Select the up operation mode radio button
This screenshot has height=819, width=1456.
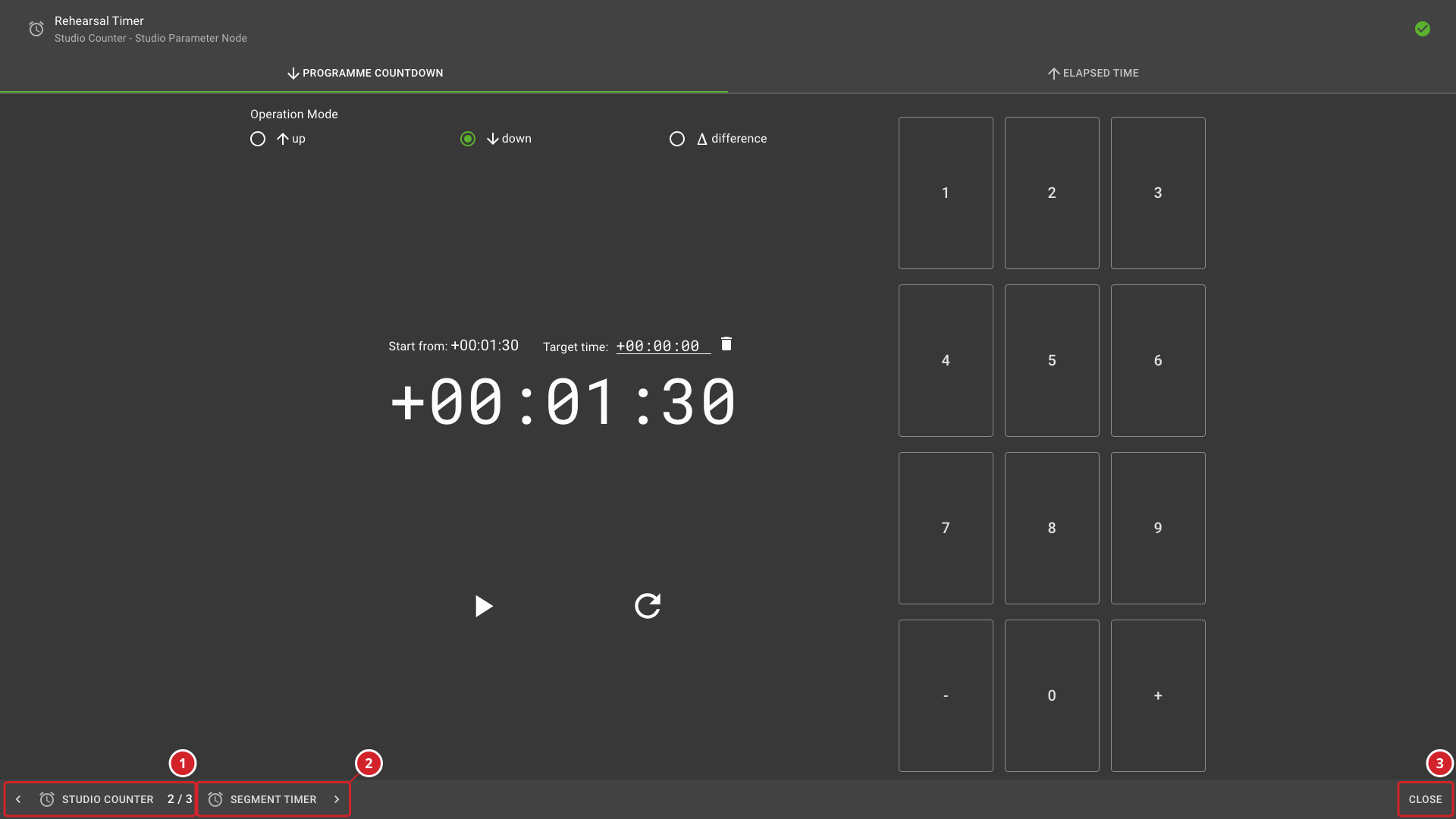click(258, 139)
